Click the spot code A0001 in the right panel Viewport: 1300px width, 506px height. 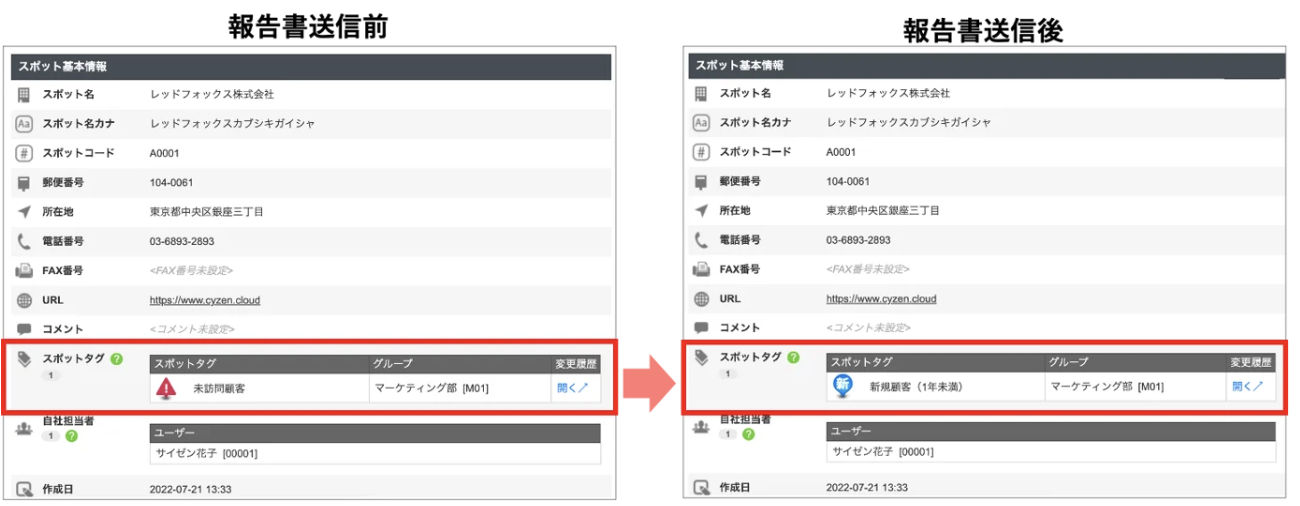(x=841, y=153)
